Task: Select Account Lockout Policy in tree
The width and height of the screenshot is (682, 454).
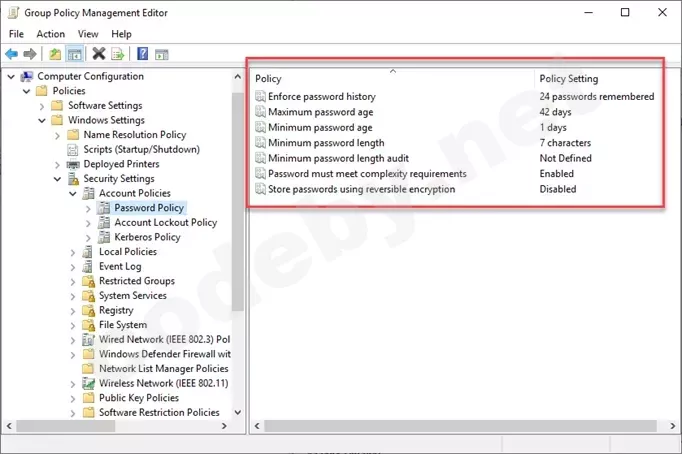Action: click(x=166, y=223)
